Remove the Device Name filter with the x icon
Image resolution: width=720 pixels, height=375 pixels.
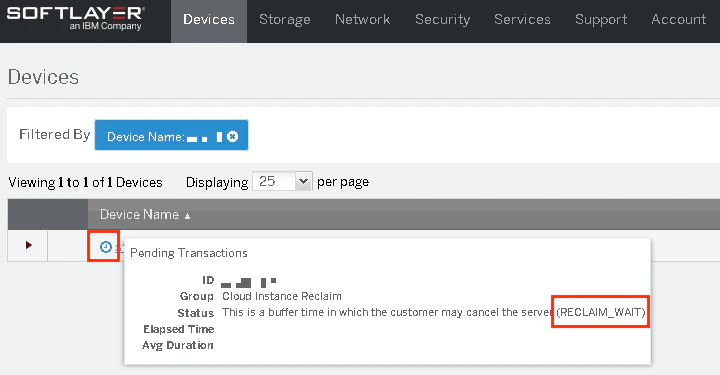[x=233, y=136]
